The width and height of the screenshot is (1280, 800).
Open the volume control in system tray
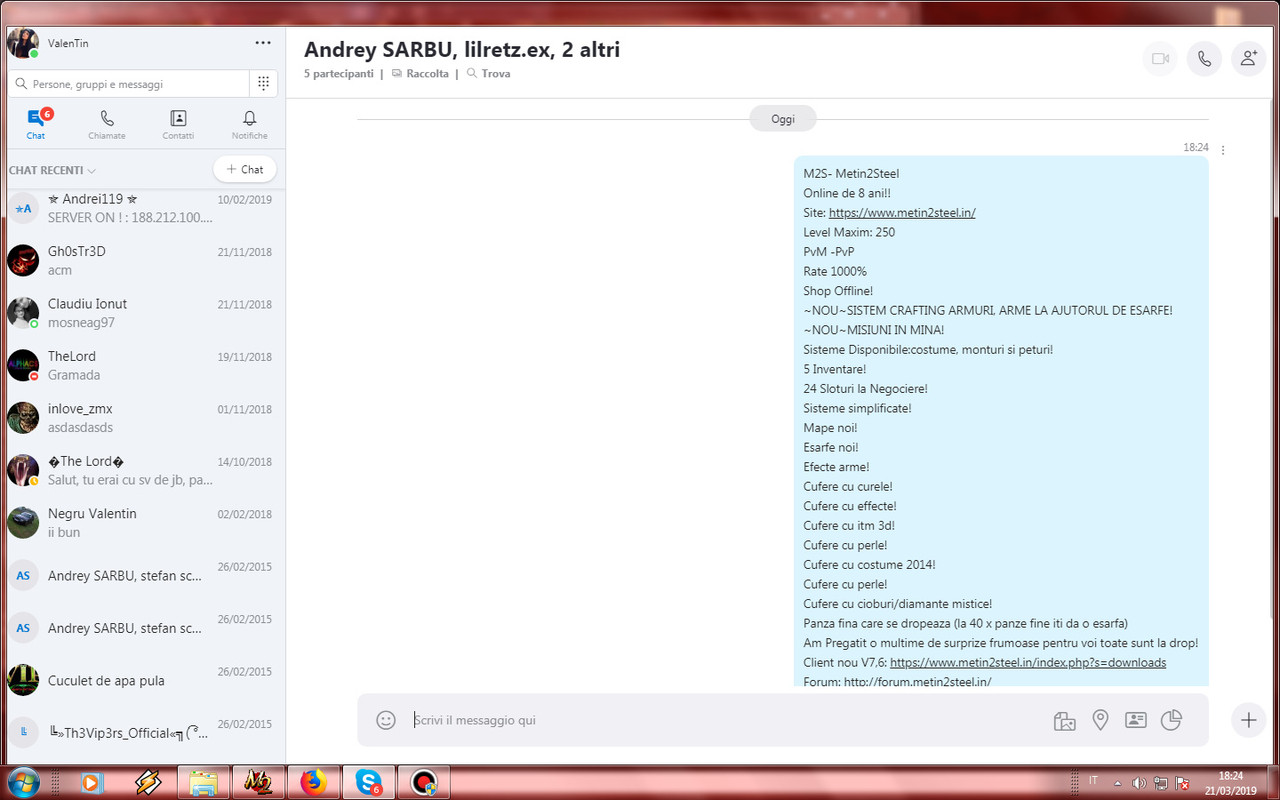point(1139,782)
